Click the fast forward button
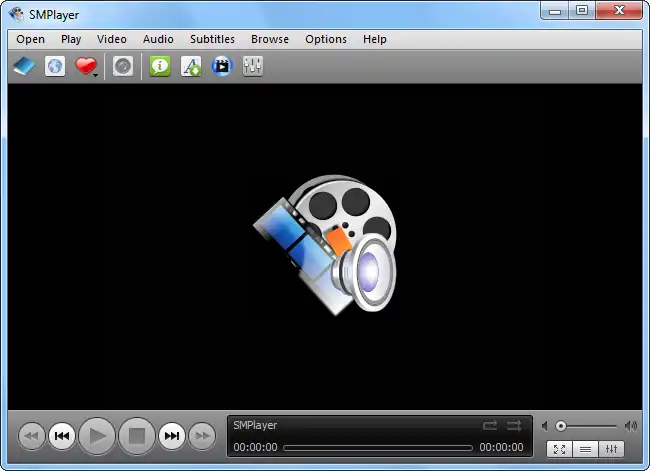Screen dimensions: 650x471 point(202,436)
